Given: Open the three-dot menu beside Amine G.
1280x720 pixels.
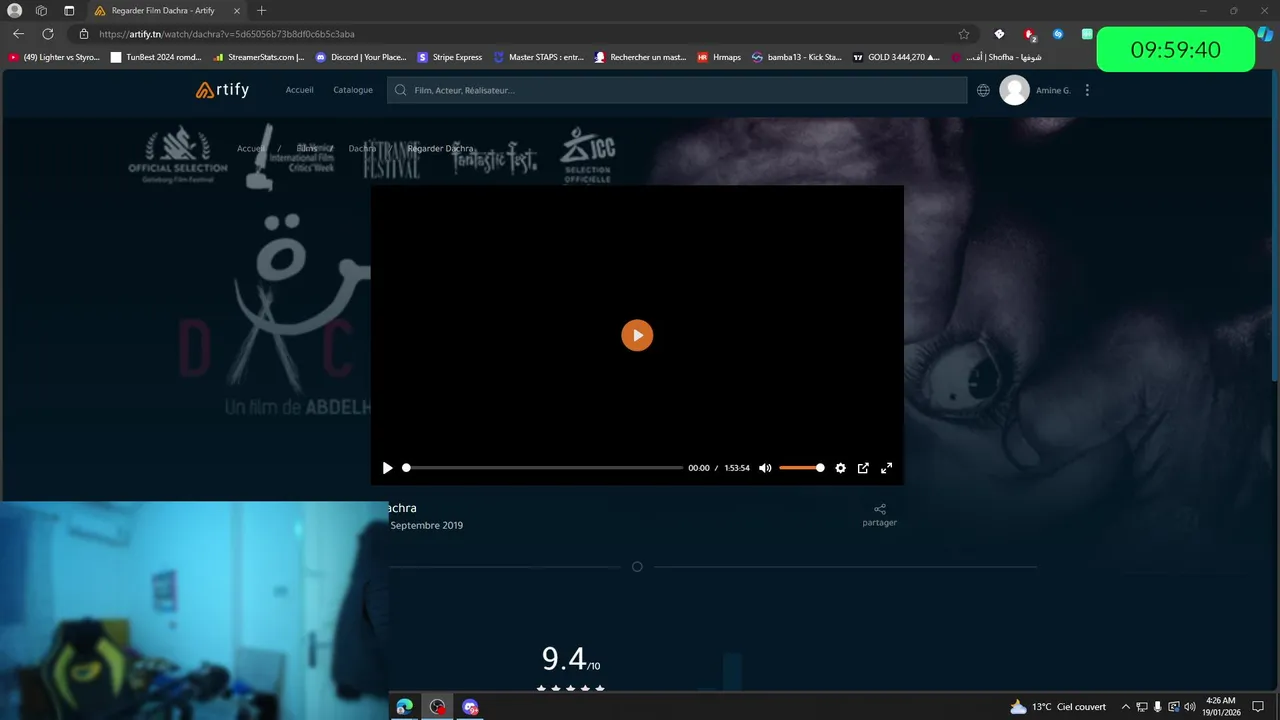Looking at the screenshot, I should click(1087, 90).
